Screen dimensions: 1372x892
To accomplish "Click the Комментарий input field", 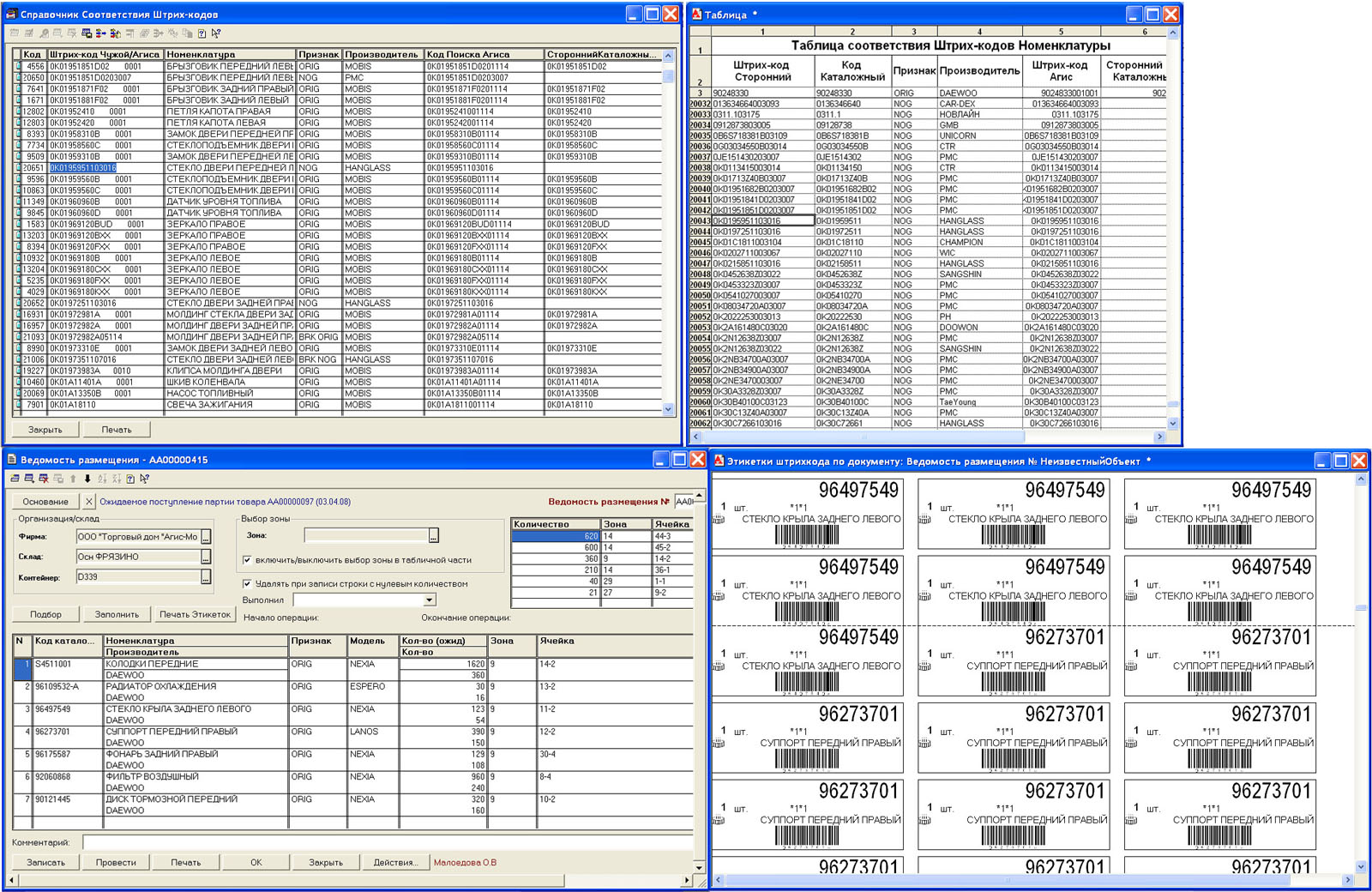I will pyautogui.click(x=388, y=842).
